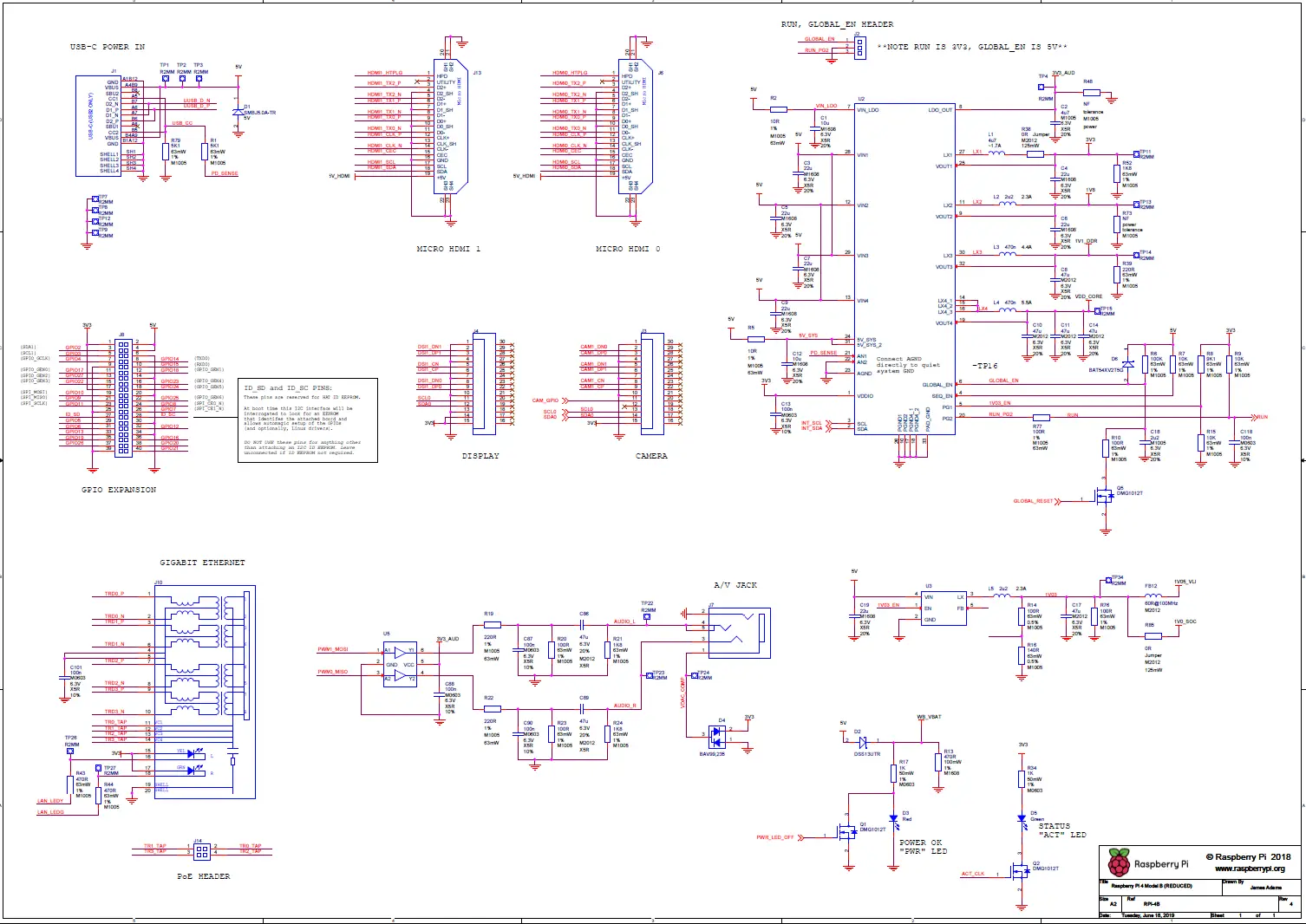Click the FB12 ferrite bead label
This screenshot has width=1306, height=924.
1151,587
